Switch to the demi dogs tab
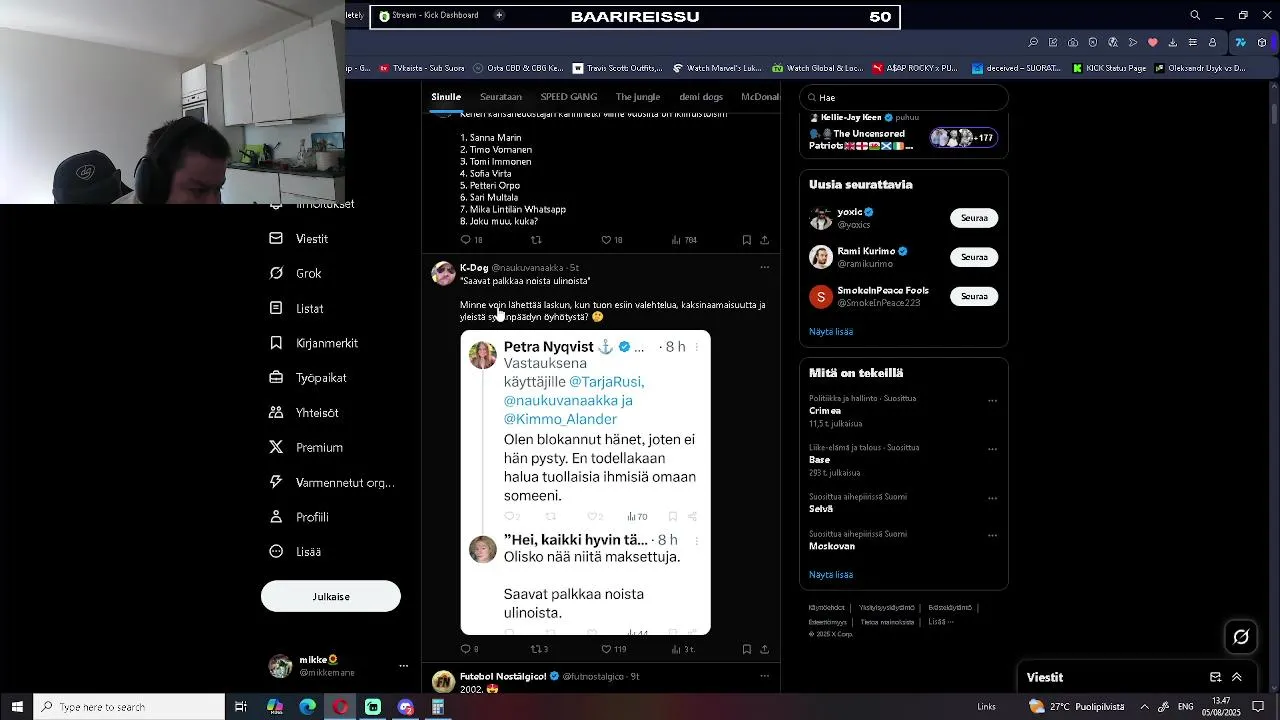The height and width of the screenshot is (720, 1280). coord(701,97)
